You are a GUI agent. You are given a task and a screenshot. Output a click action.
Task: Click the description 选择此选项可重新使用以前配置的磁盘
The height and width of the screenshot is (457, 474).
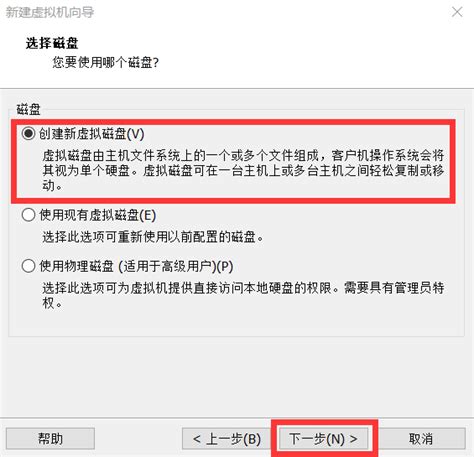153,237
